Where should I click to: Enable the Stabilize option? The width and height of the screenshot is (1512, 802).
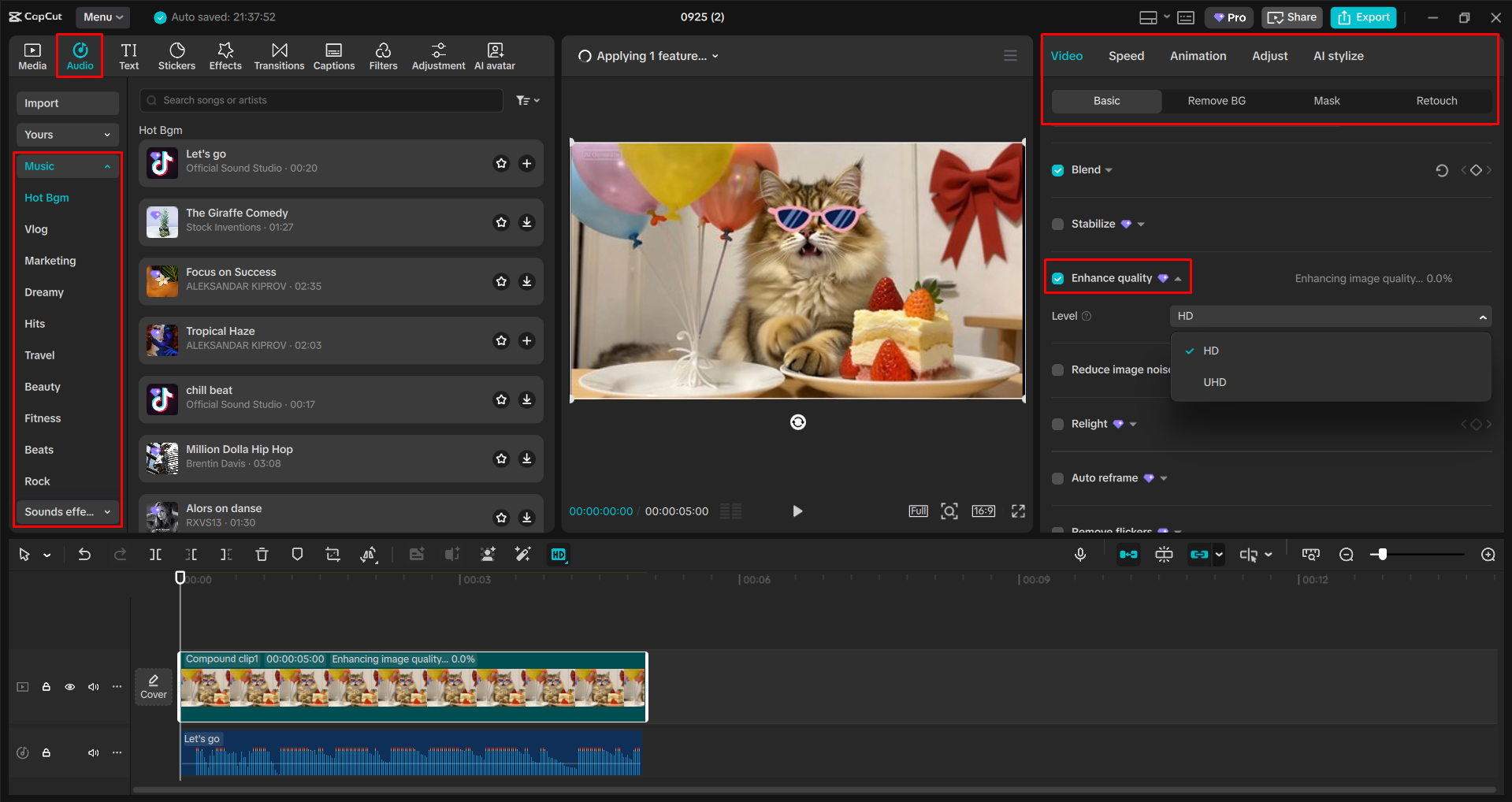tap(1057, 224)
